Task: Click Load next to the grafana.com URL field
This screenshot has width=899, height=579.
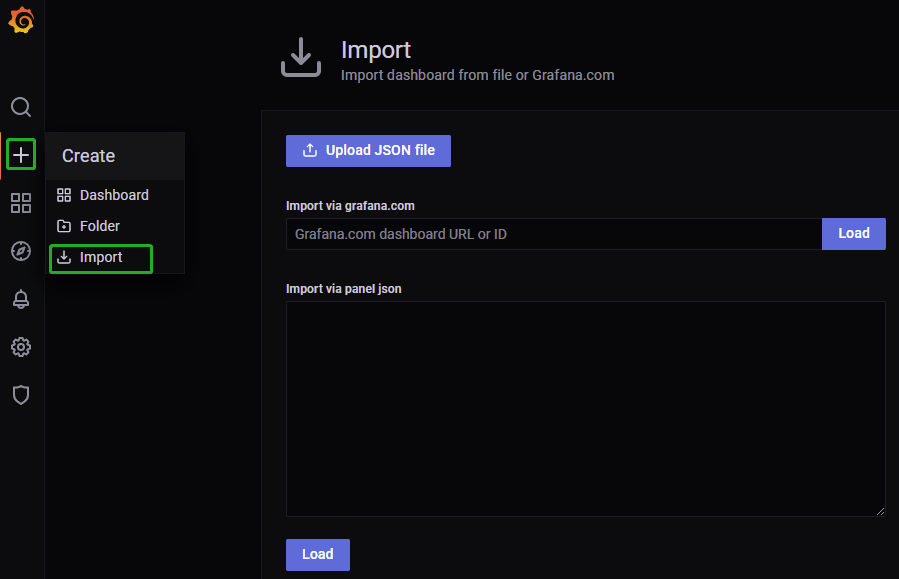Action: click(853, 234)
